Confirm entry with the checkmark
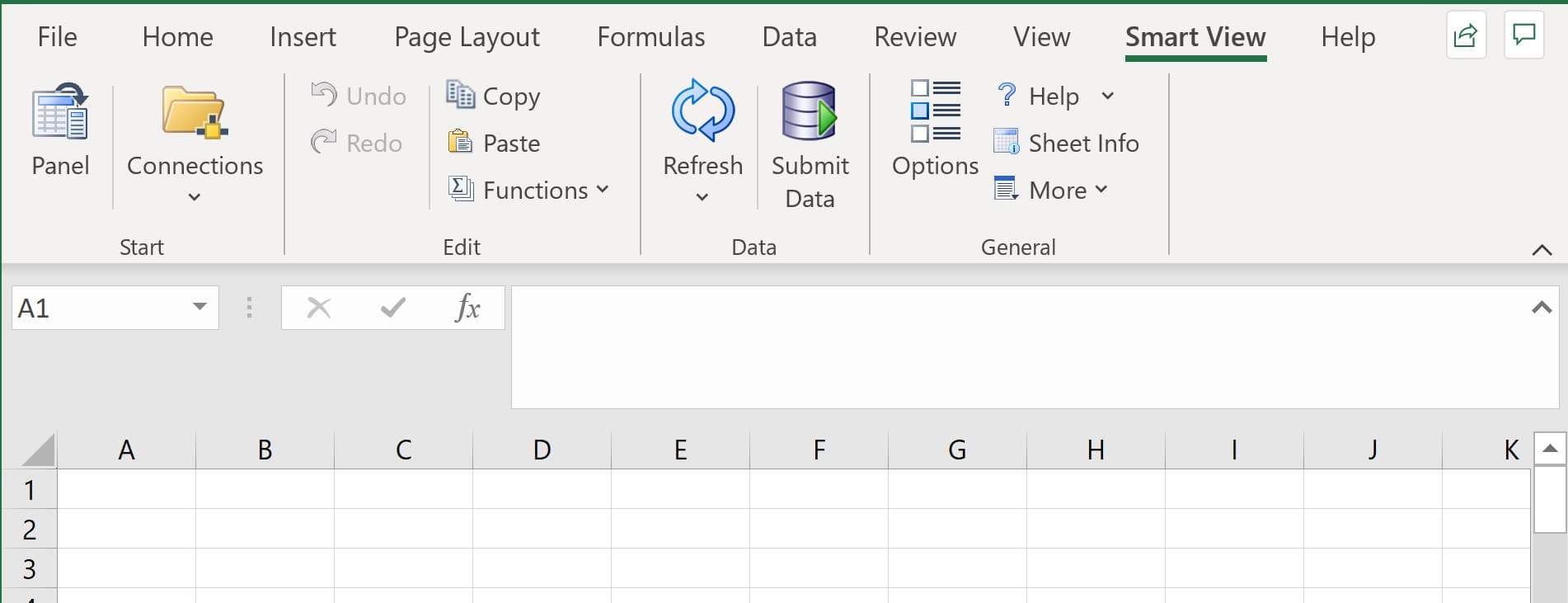 (x=393, y=308)
